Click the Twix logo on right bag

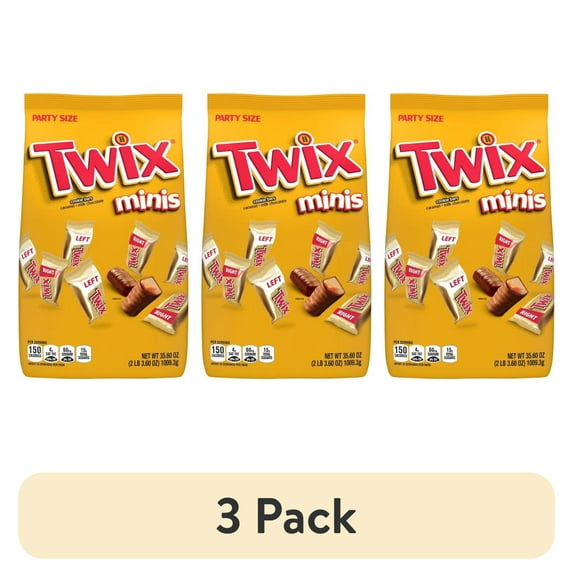tap(470, 164)
